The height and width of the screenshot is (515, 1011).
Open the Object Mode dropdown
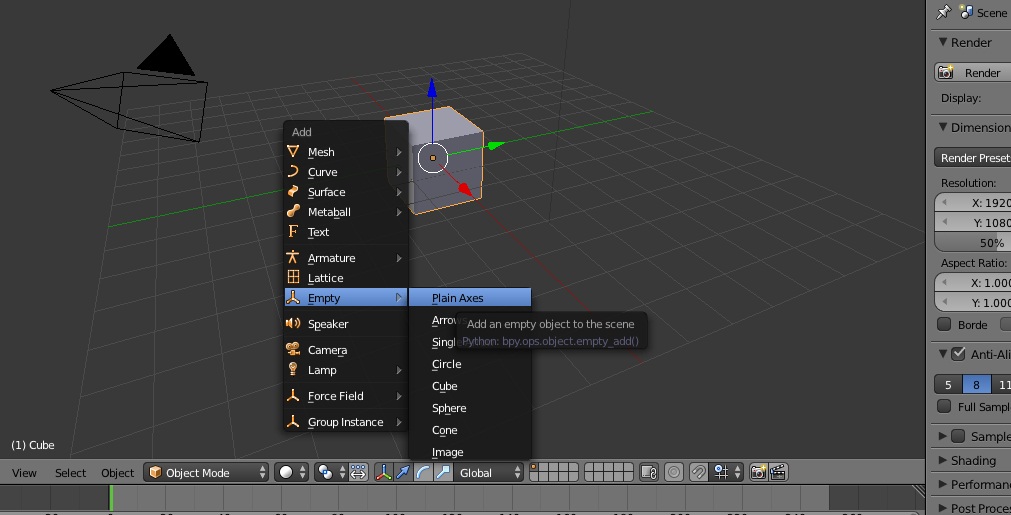point(207,472)
